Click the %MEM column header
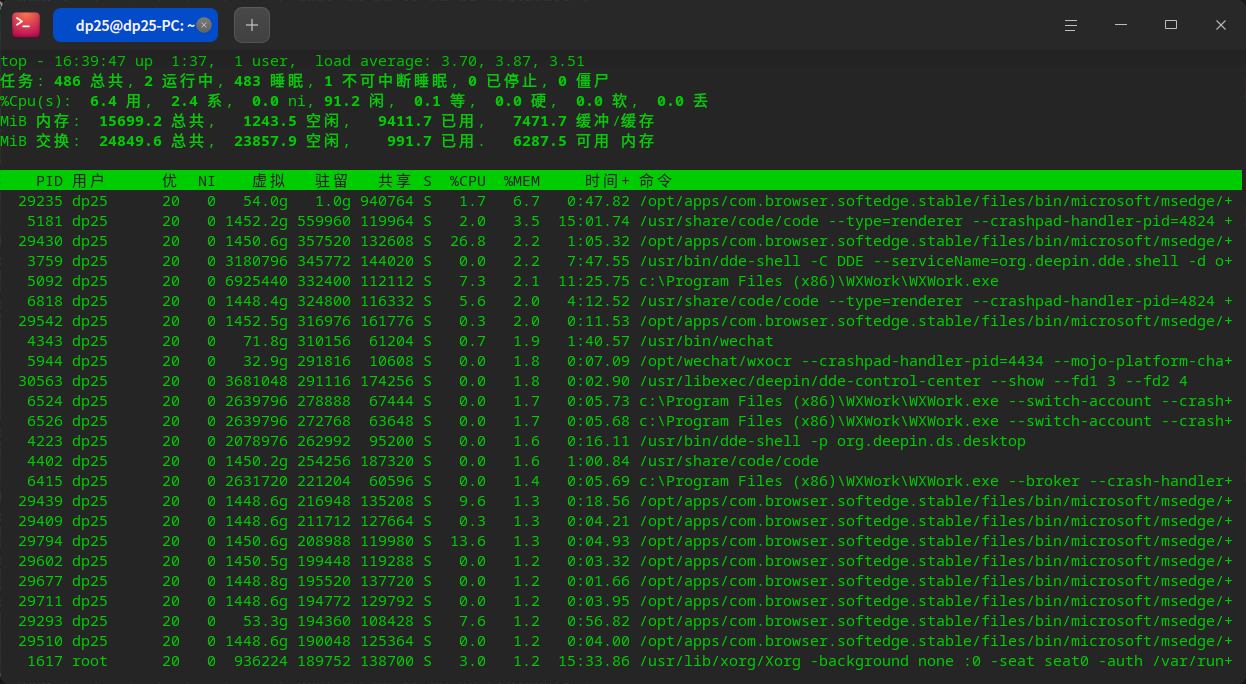The width and height of the screenshot is (1246, 684). point(522,181)
